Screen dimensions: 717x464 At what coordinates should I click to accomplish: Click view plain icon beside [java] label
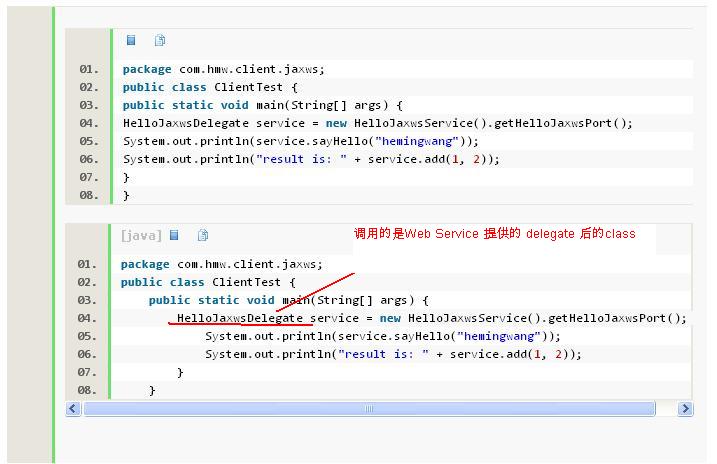coord(174,235)
